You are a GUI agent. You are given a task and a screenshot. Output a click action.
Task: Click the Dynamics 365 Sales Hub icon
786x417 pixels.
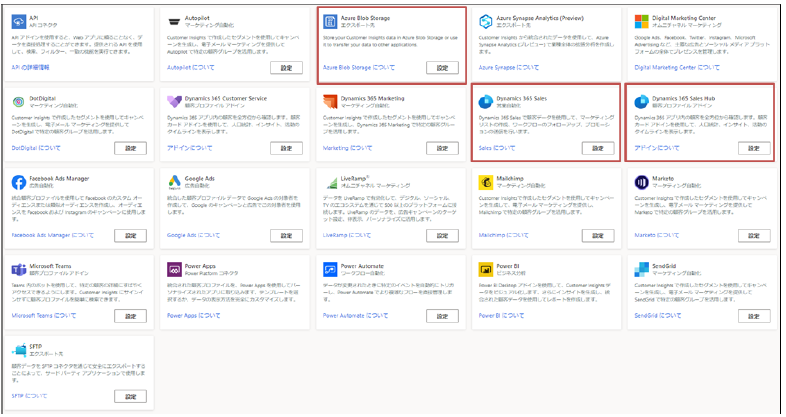pyautogui.click(x=641, y=102)
